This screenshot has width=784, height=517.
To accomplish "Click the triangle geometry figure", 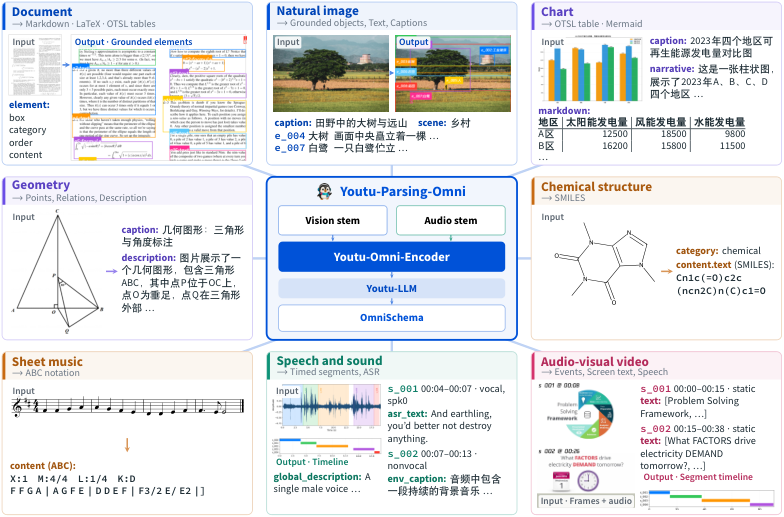I will [58, 271].
